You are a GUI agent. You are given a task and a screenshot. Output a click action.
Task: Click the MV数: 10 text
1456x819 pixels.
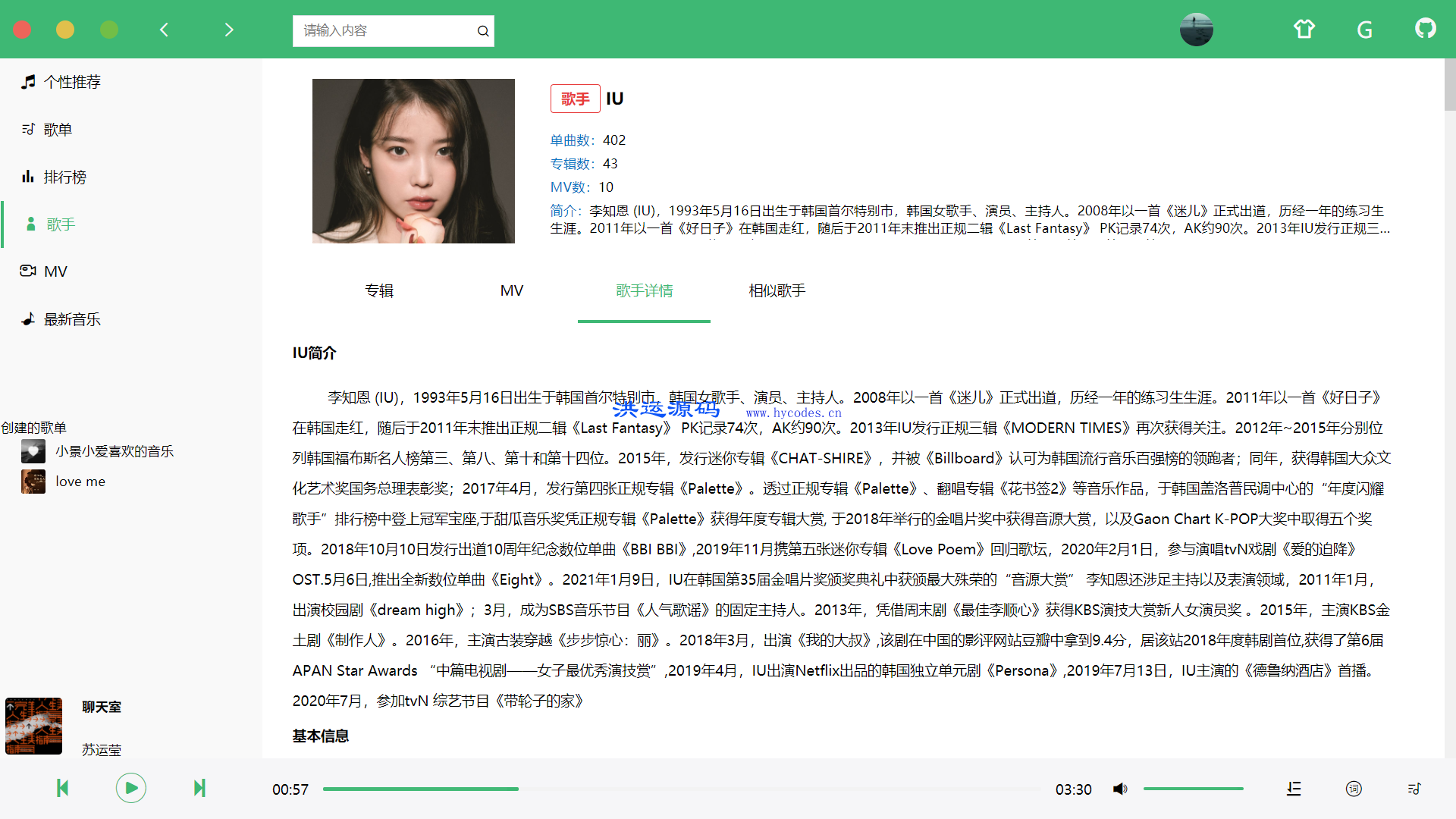pyautogui.click(x=582, y=187)
